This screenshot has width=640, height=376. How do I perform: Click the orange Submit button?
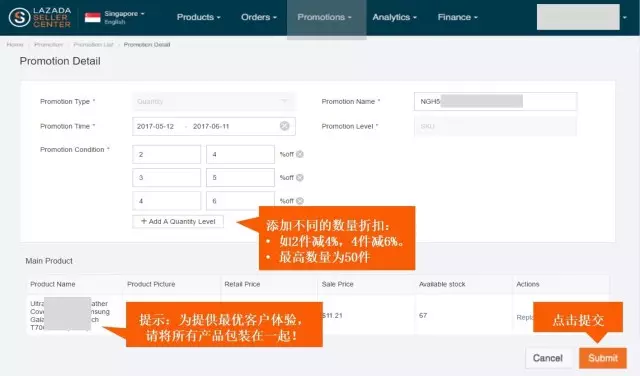click(x=603, y=358)
